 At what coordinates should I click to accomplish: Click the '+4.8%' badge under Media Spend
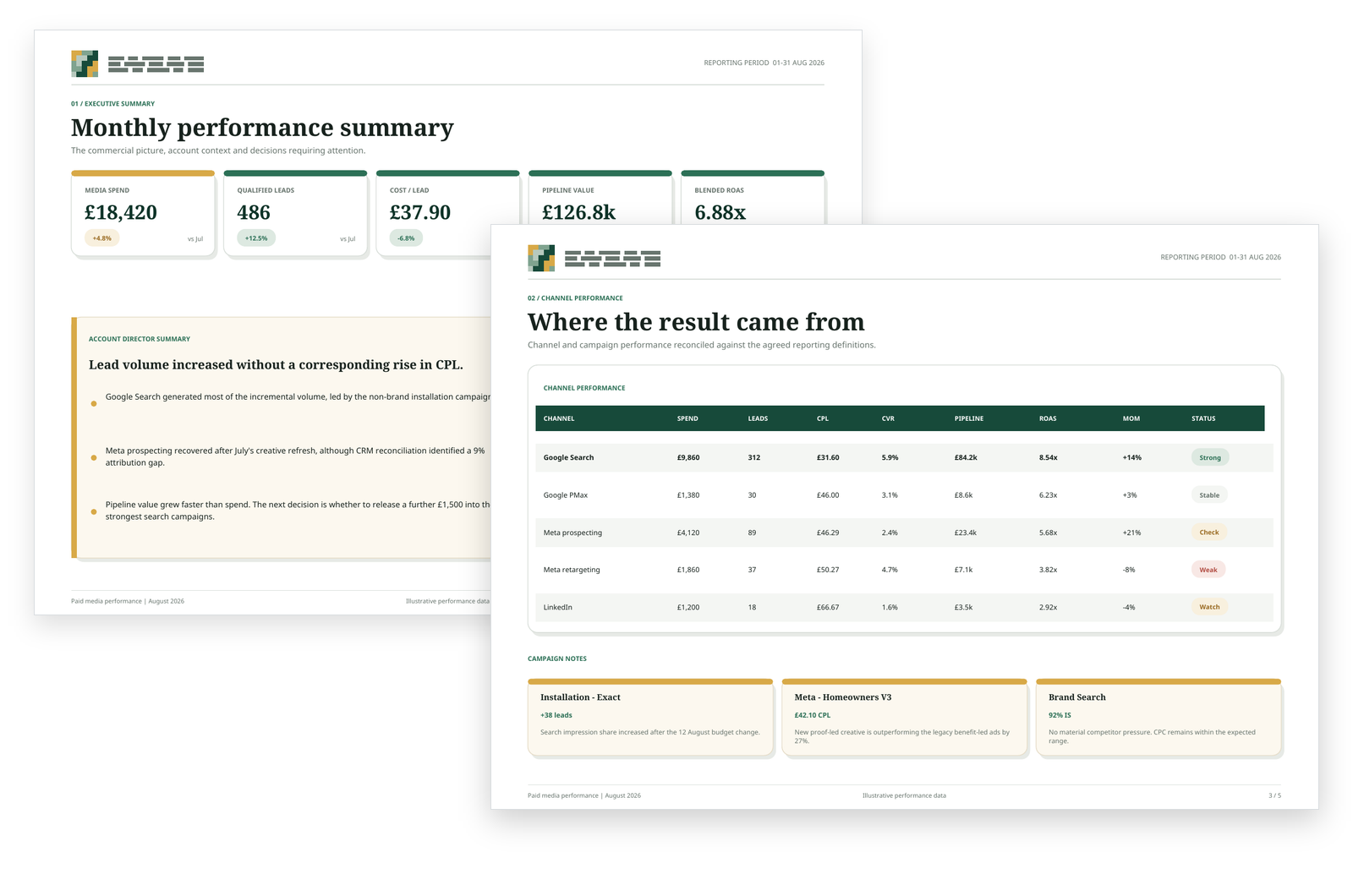[102, 238]
